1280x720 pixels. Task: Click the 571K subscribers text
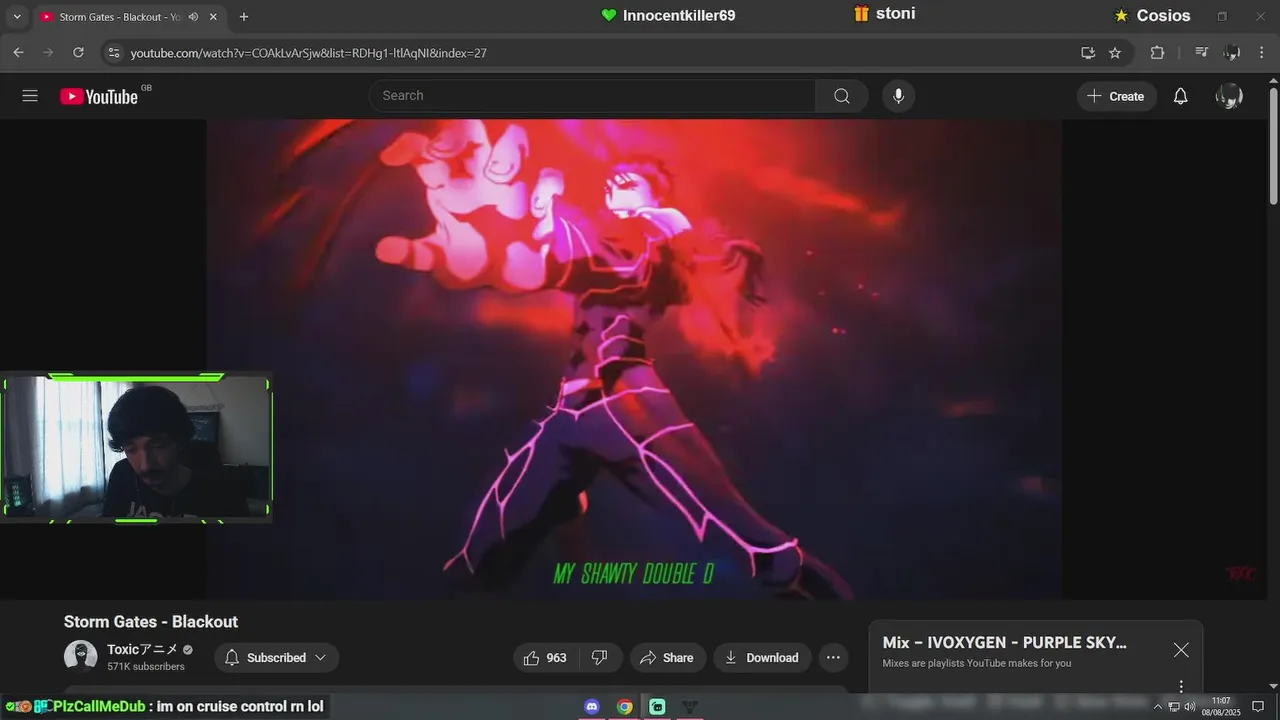[146, 666]
